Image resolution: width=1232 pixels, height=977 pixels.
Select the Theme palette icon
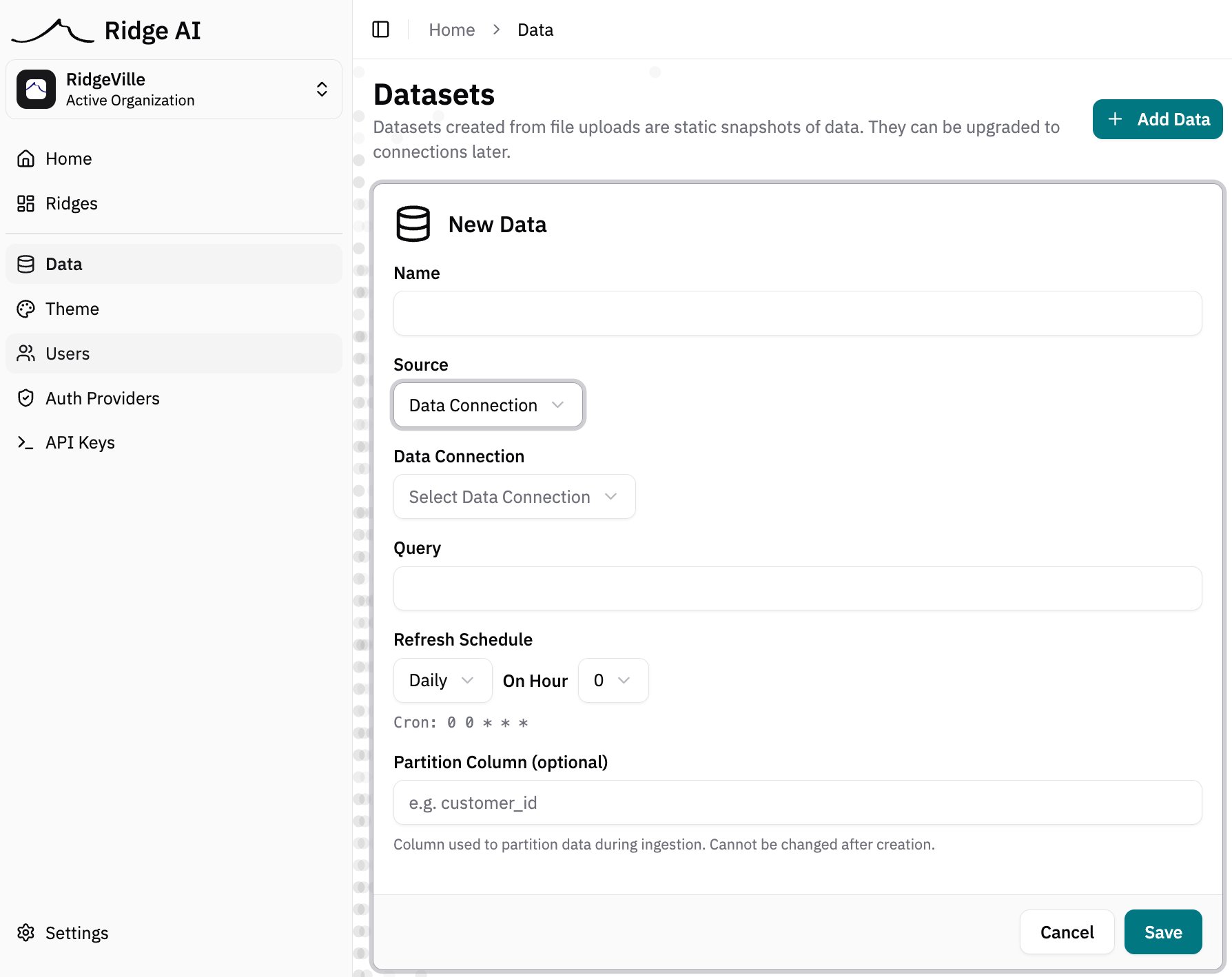pos(25,309)
